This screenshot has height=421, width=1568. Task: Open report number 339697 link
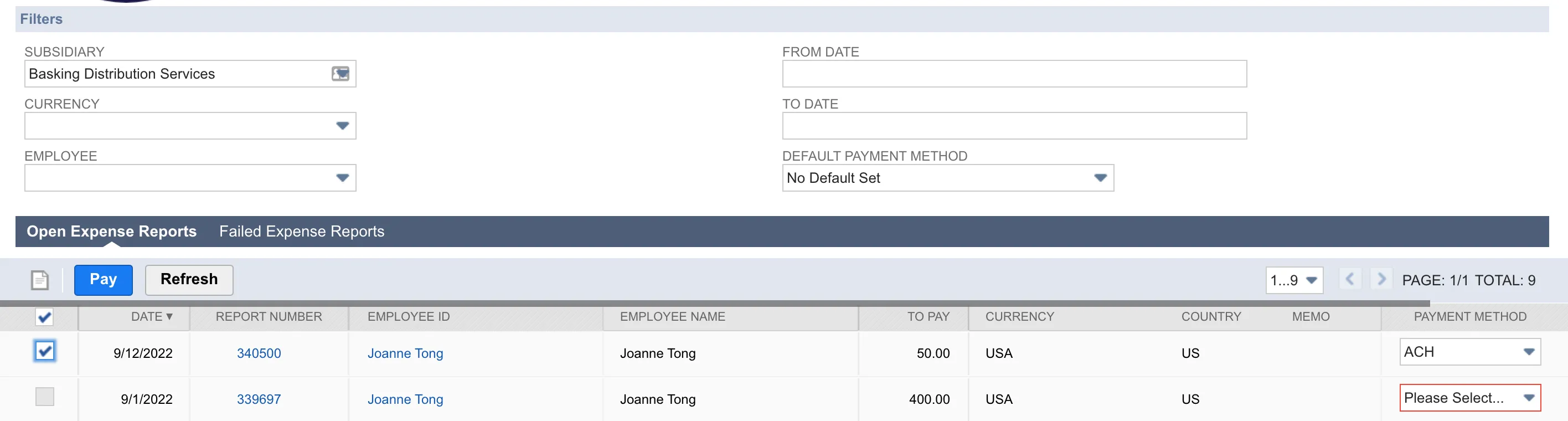click(259, 399)
